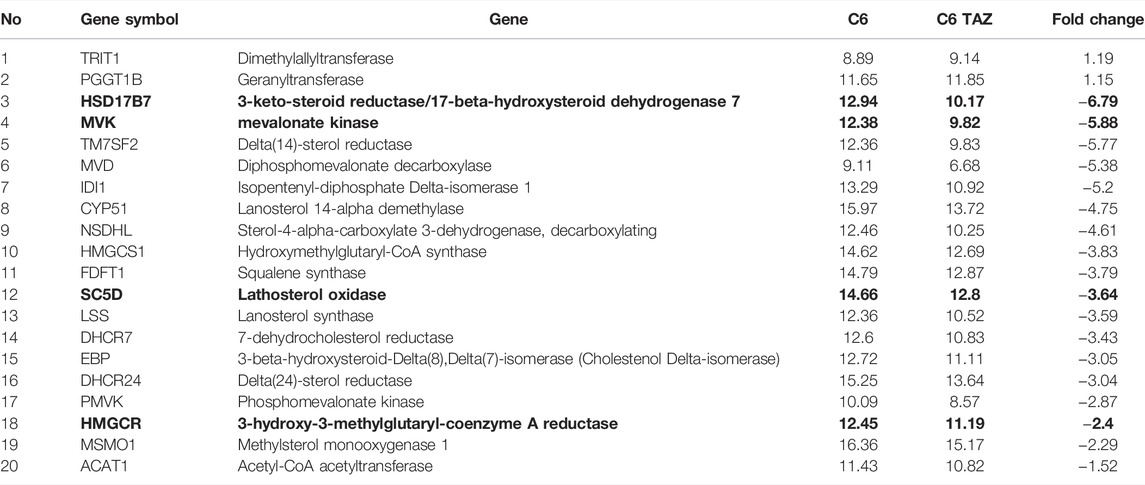The height and width of the screenshot is (485, 1145).
Task: Select the ACAT1 gene symbol cell
Action: (100, 466)
